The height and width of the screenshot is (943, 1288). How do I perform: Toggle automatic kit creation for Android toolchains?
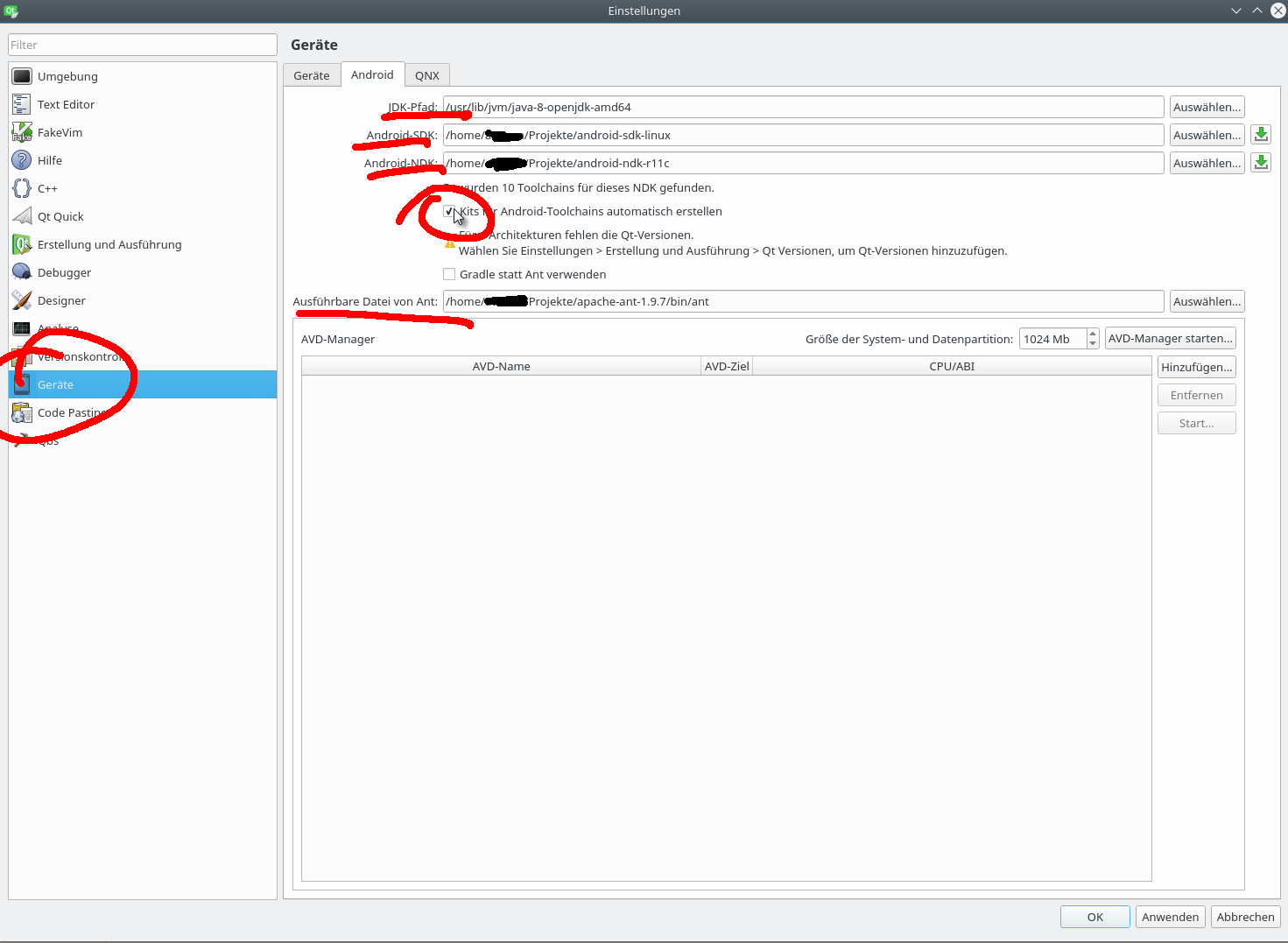pos(449,211)
